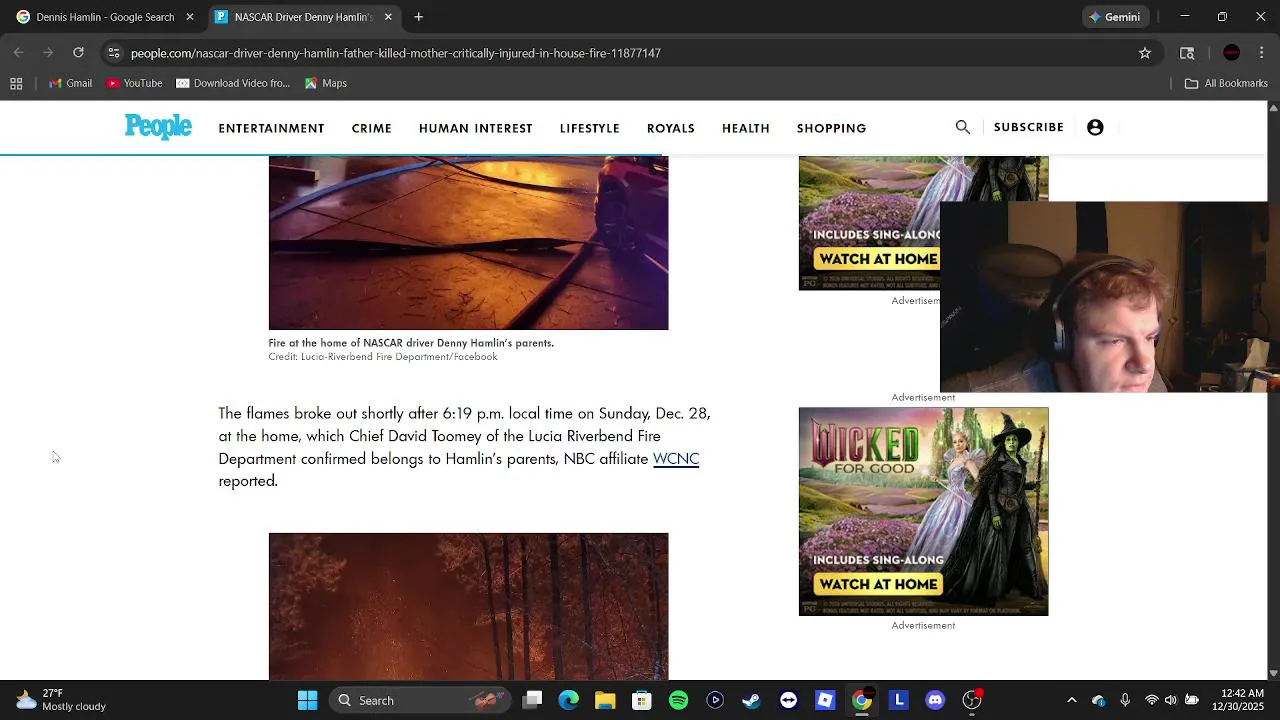Viewport: 1280px width, 720px height.
Task: Open the Download Video bookmark
Action: click(233, 83)
